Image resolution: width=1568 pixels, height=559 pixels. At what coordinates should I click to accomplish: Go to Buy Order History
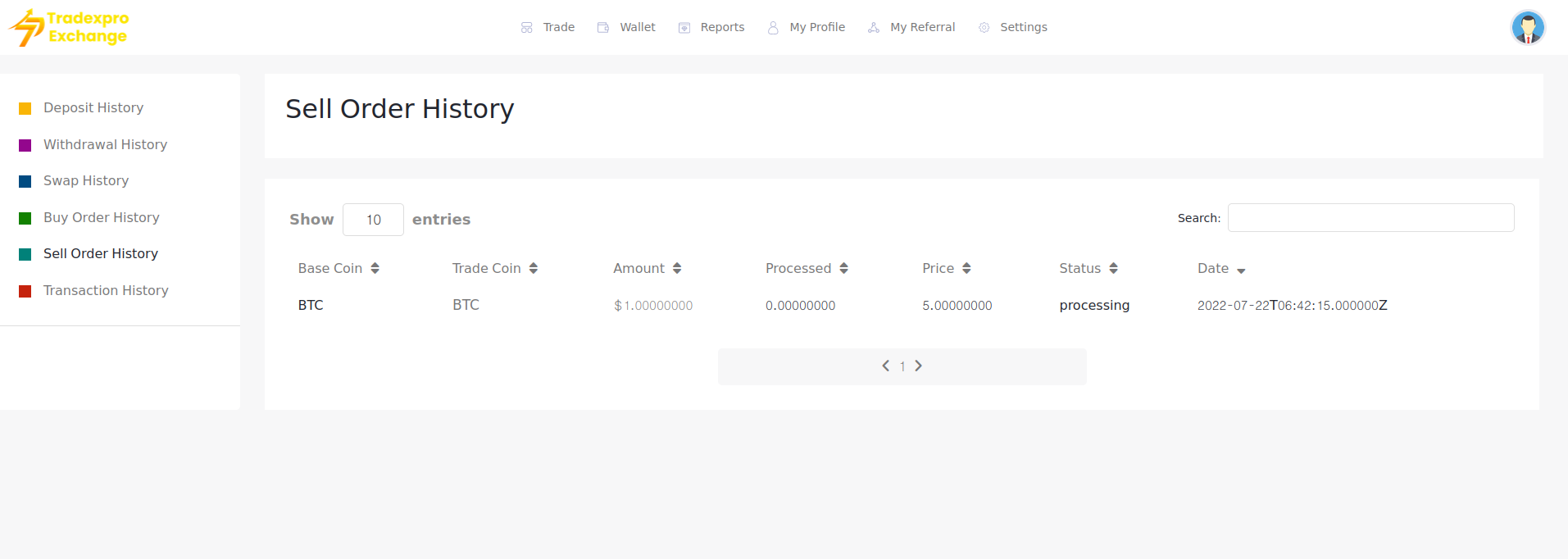102,217
